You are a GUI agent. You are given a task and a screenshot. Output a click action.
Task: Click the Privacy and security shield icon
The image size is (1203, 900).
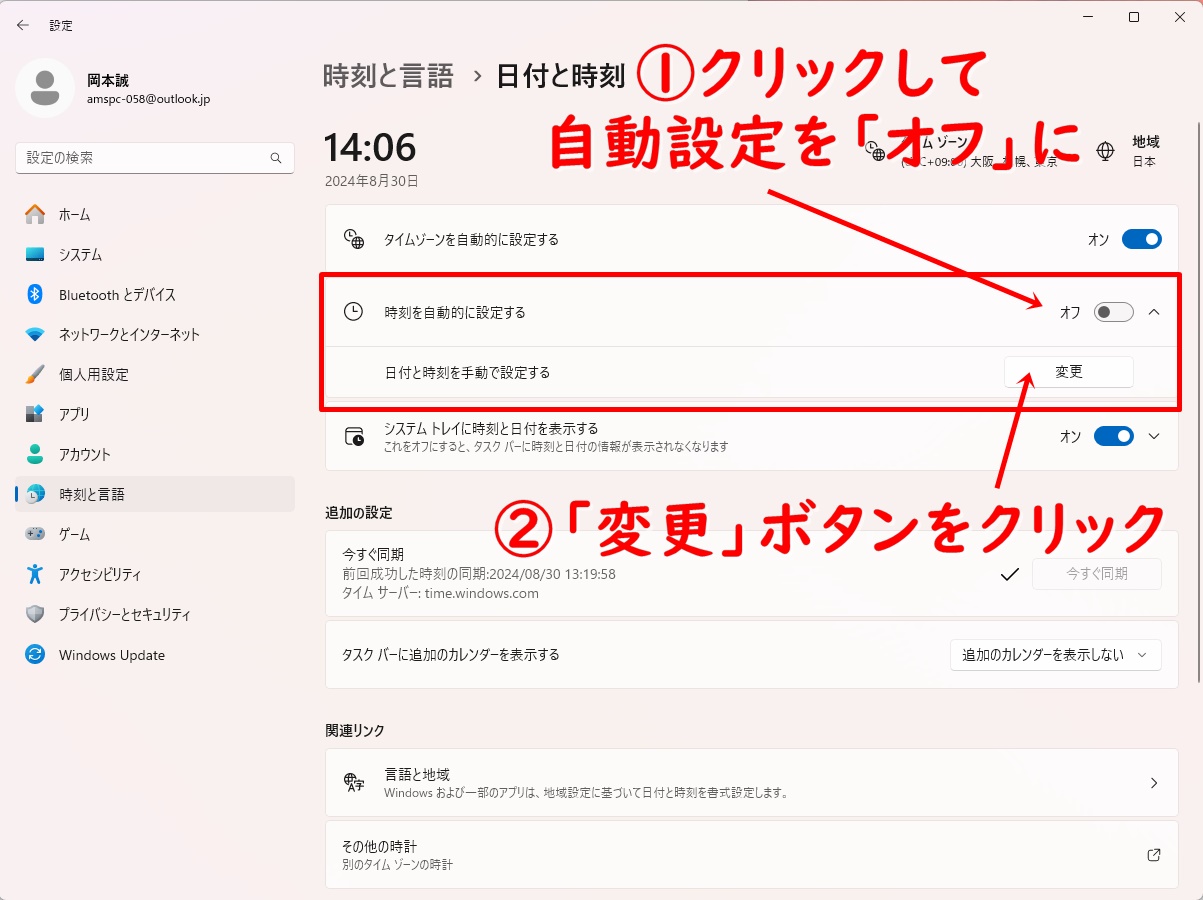click(35, 614)
